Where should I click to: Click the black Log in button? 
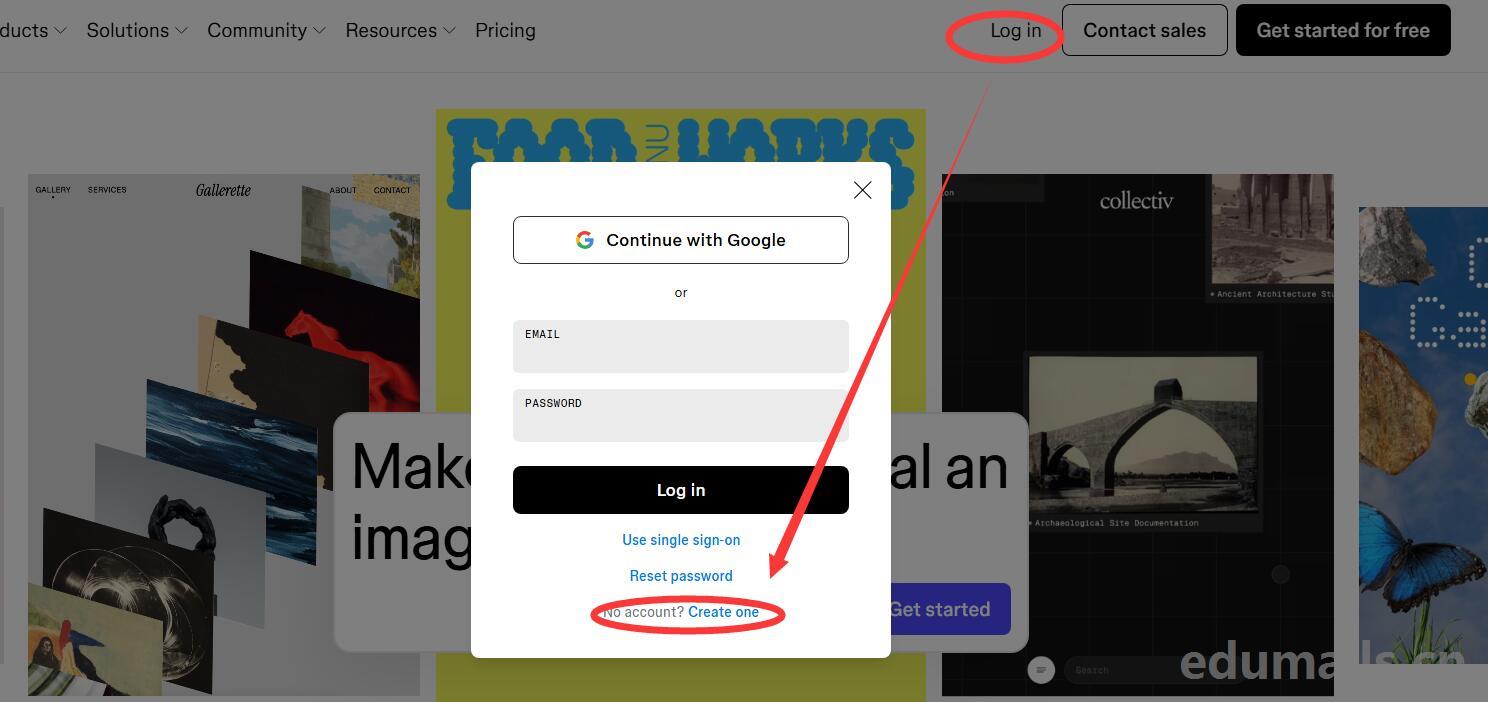tap(681, 490)
